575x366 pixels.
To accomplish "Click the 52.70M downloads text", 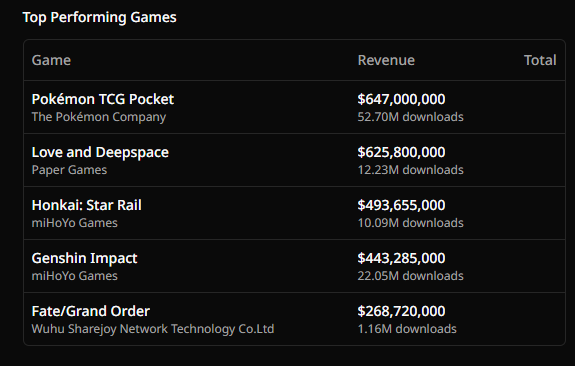I will tap(410, 117).
